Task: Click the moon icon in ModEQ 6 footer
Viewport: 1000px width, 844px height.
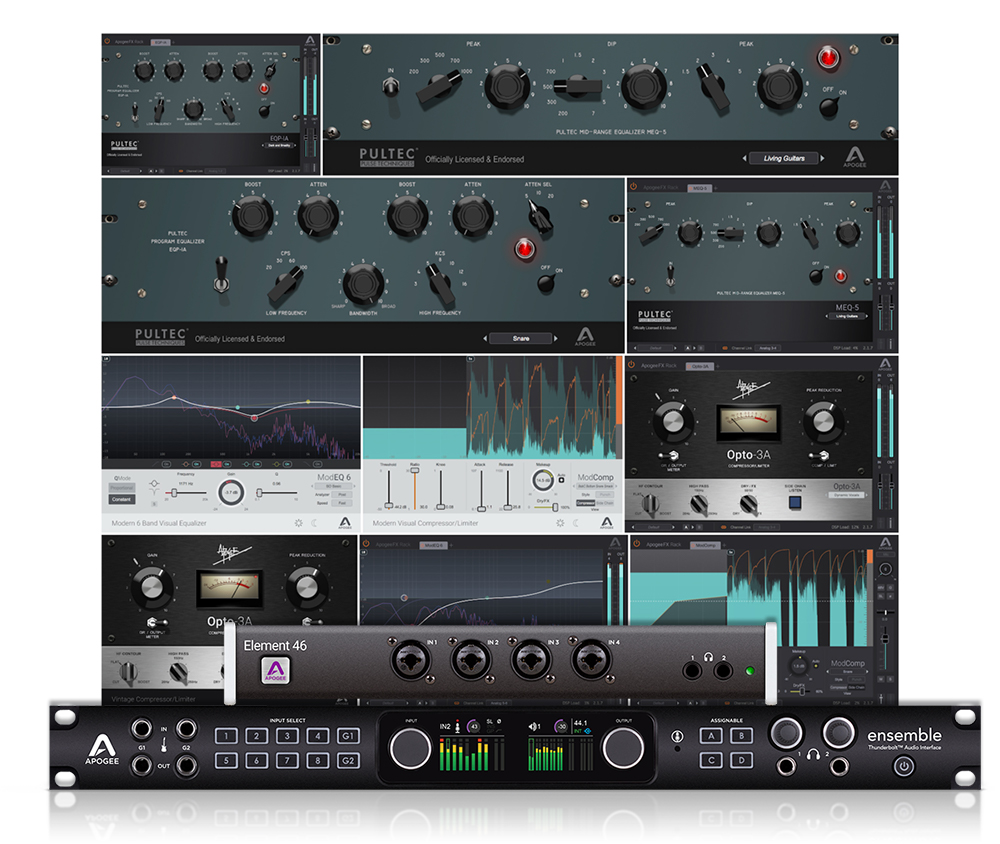Action: [x=314, y=522]
